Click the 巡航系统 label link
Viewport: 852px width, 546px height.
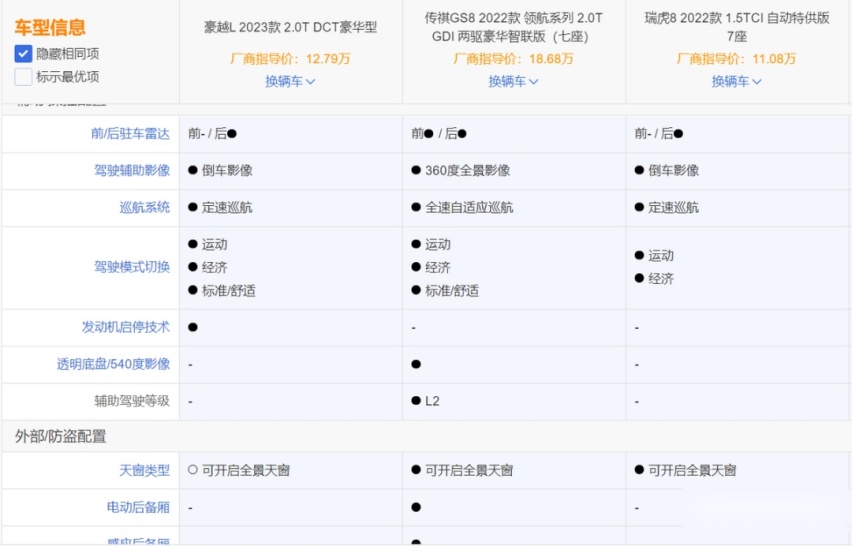click(145, 208)
